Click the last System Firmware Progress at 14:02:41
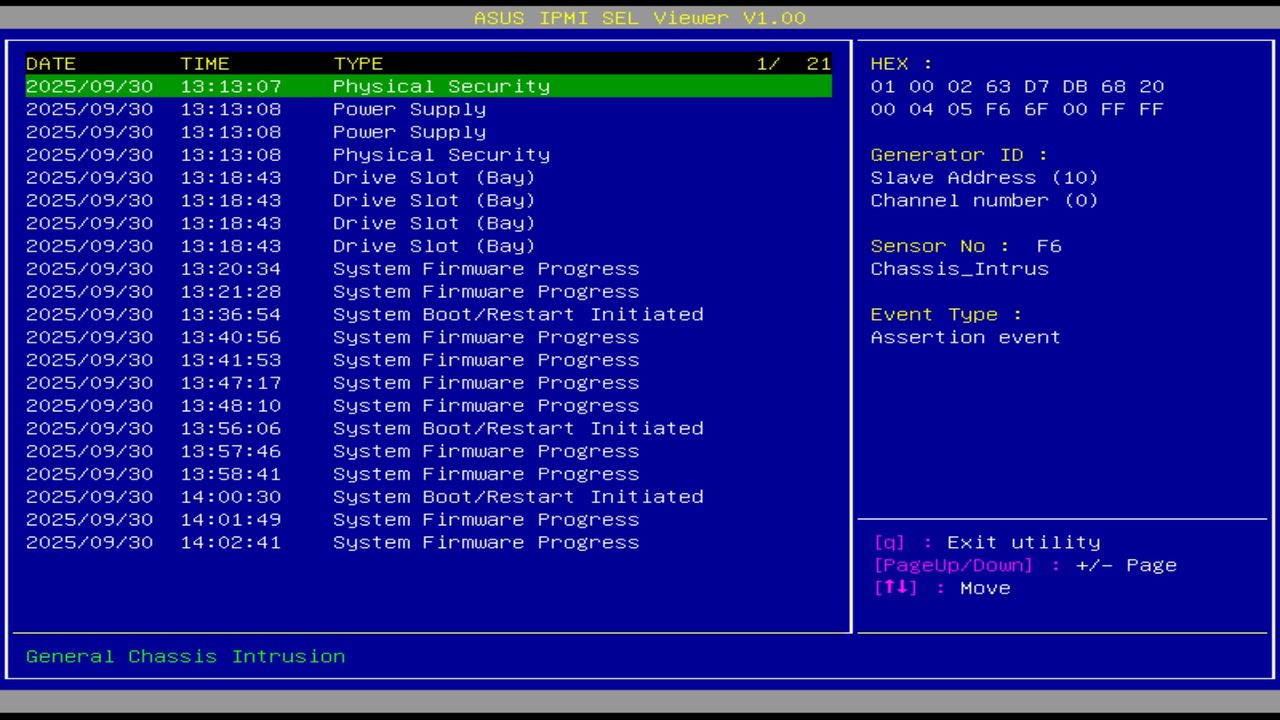 (487, 542)
